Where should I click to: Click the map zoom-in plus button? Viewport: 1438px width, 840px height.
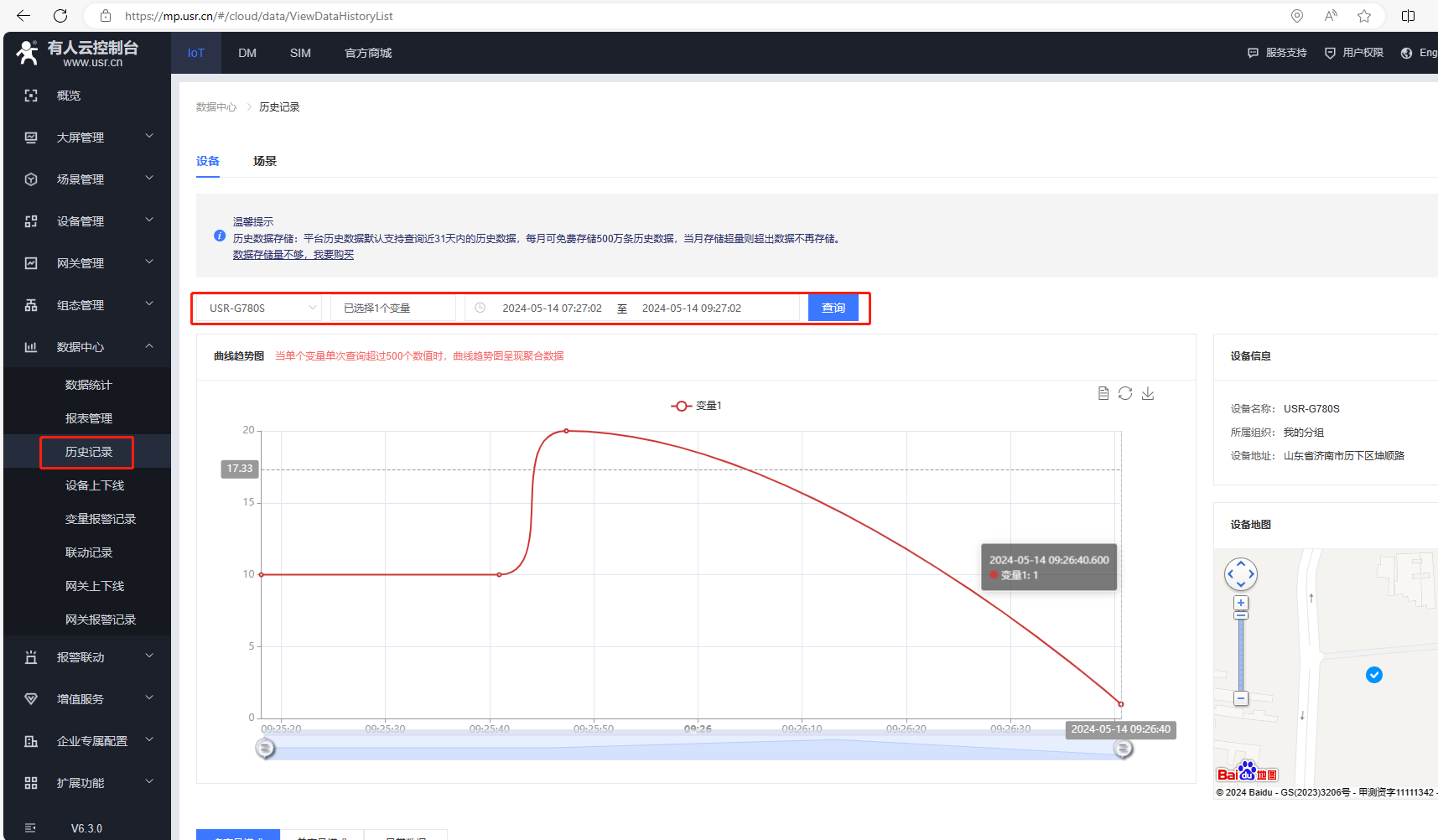[x=1241, y=603]
